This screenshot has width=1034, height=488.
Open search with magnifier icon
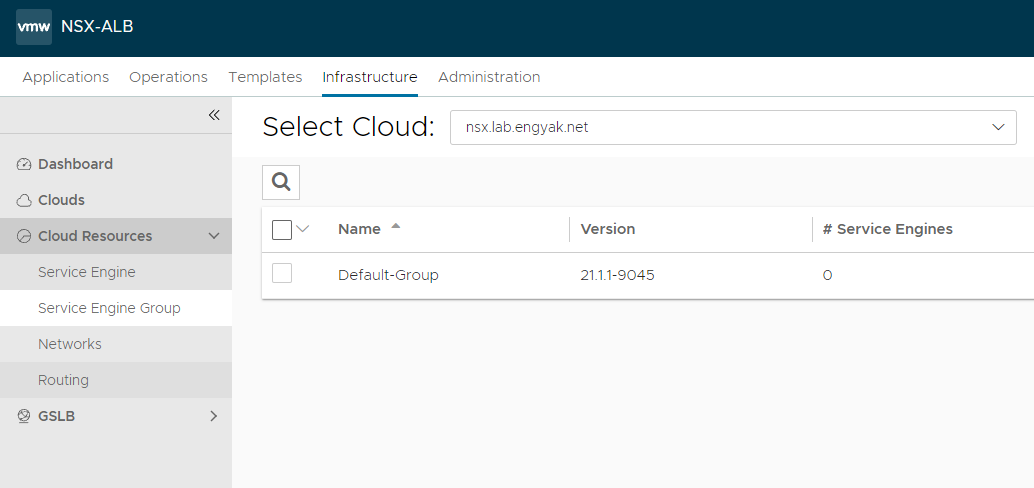click(281, 182)
